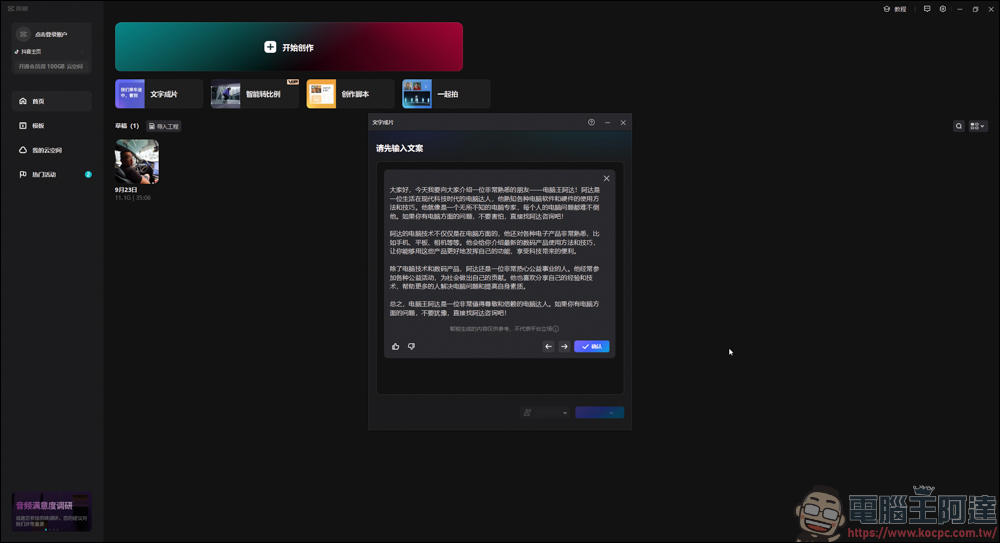Open the feedback message icon in the top bar
Viewport: 1000px width, 543px height.
click(927, 9)
